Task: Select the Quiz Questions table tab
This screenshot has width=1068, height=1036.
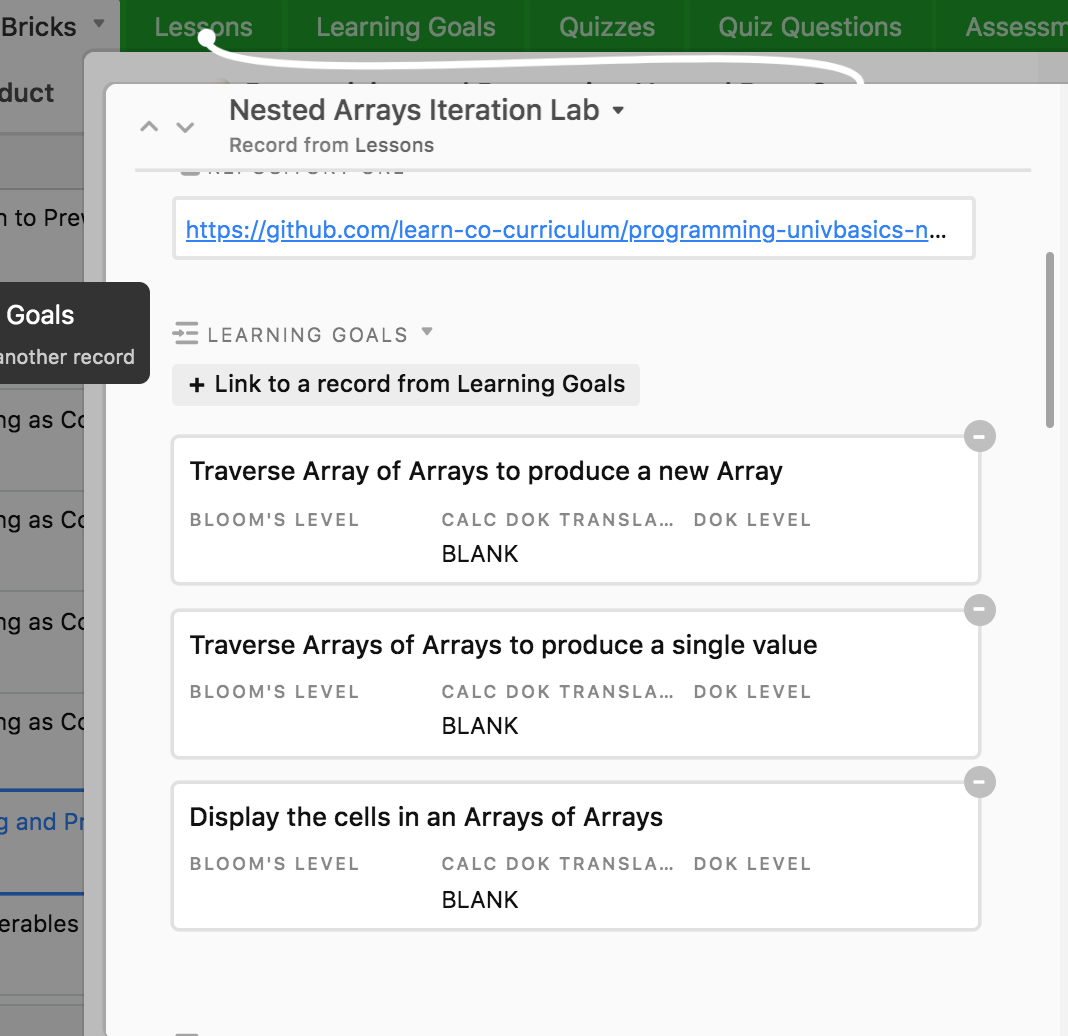Action: click(809, 27)
